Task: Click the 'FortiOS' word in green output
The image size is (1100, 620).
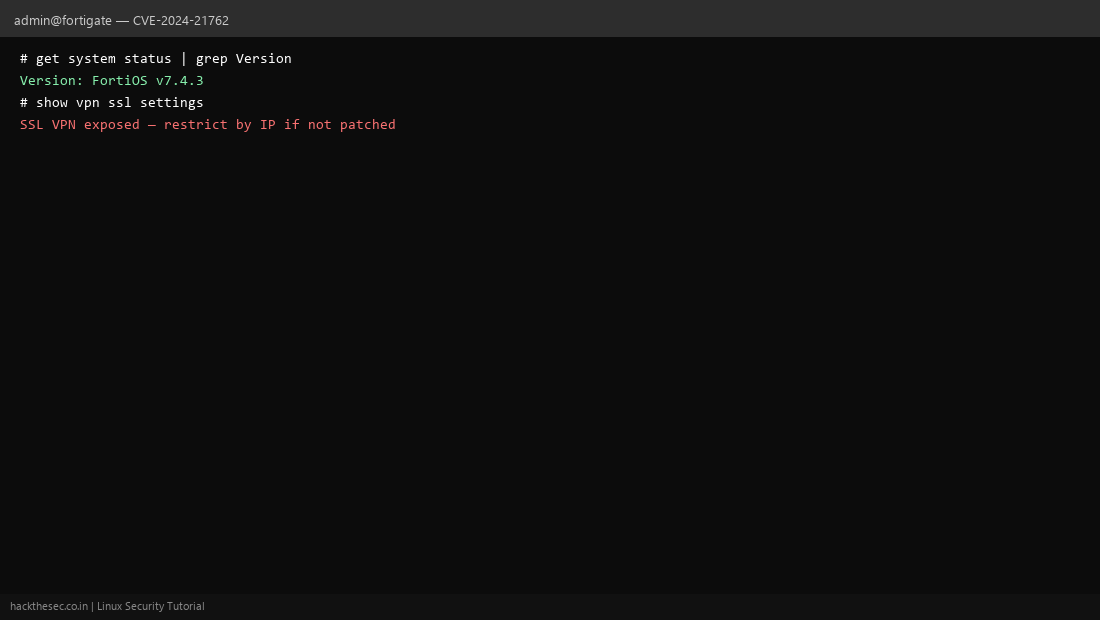Action: pyautogui.click(x=119, y=81)
